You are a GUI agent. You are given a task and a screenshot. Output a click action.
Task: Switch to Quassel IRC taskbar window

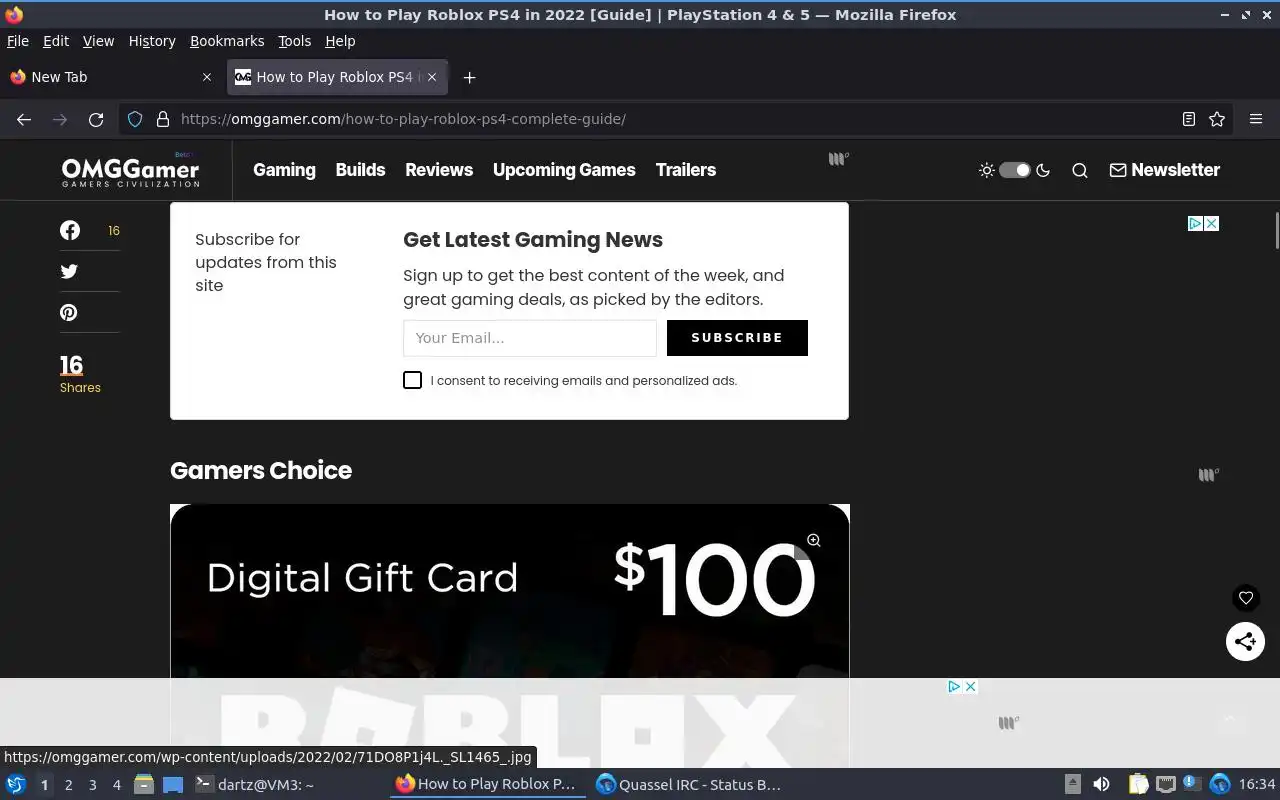pos(690,784)
